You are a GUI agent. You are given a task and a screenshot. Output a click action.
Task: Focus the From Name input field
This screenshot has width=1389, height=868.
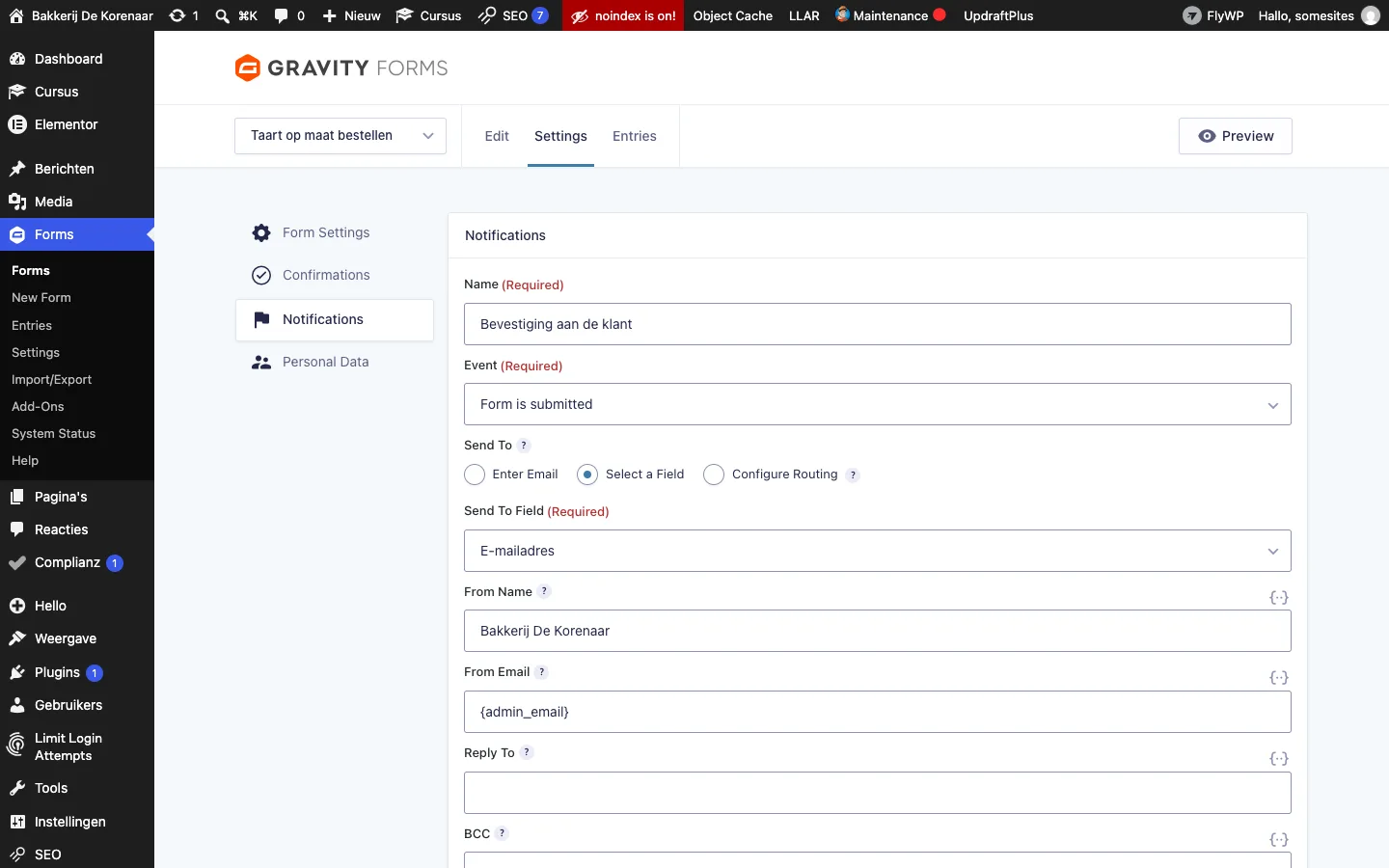(x=878, y=631)
